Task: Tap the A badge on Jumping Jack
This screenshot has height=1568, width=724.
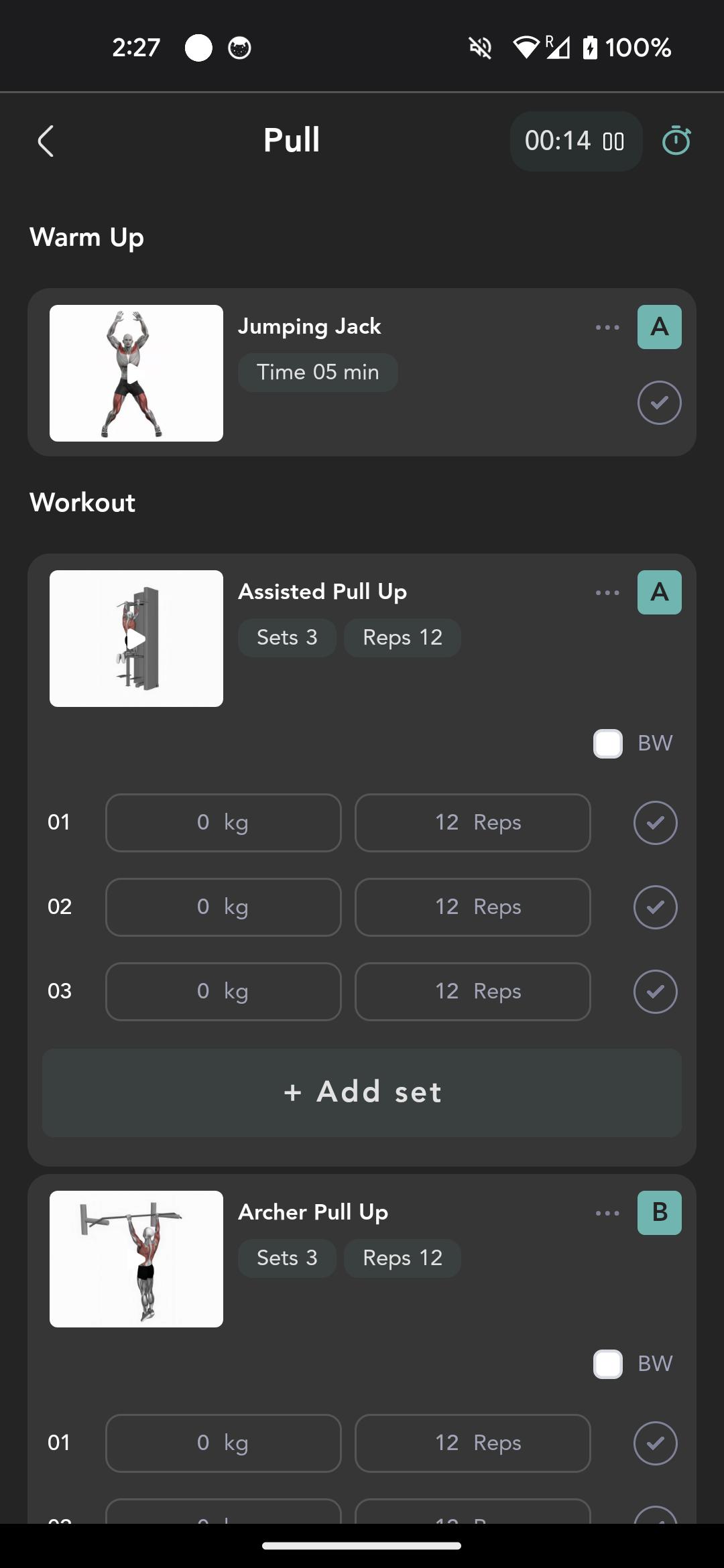Action: 659,327
